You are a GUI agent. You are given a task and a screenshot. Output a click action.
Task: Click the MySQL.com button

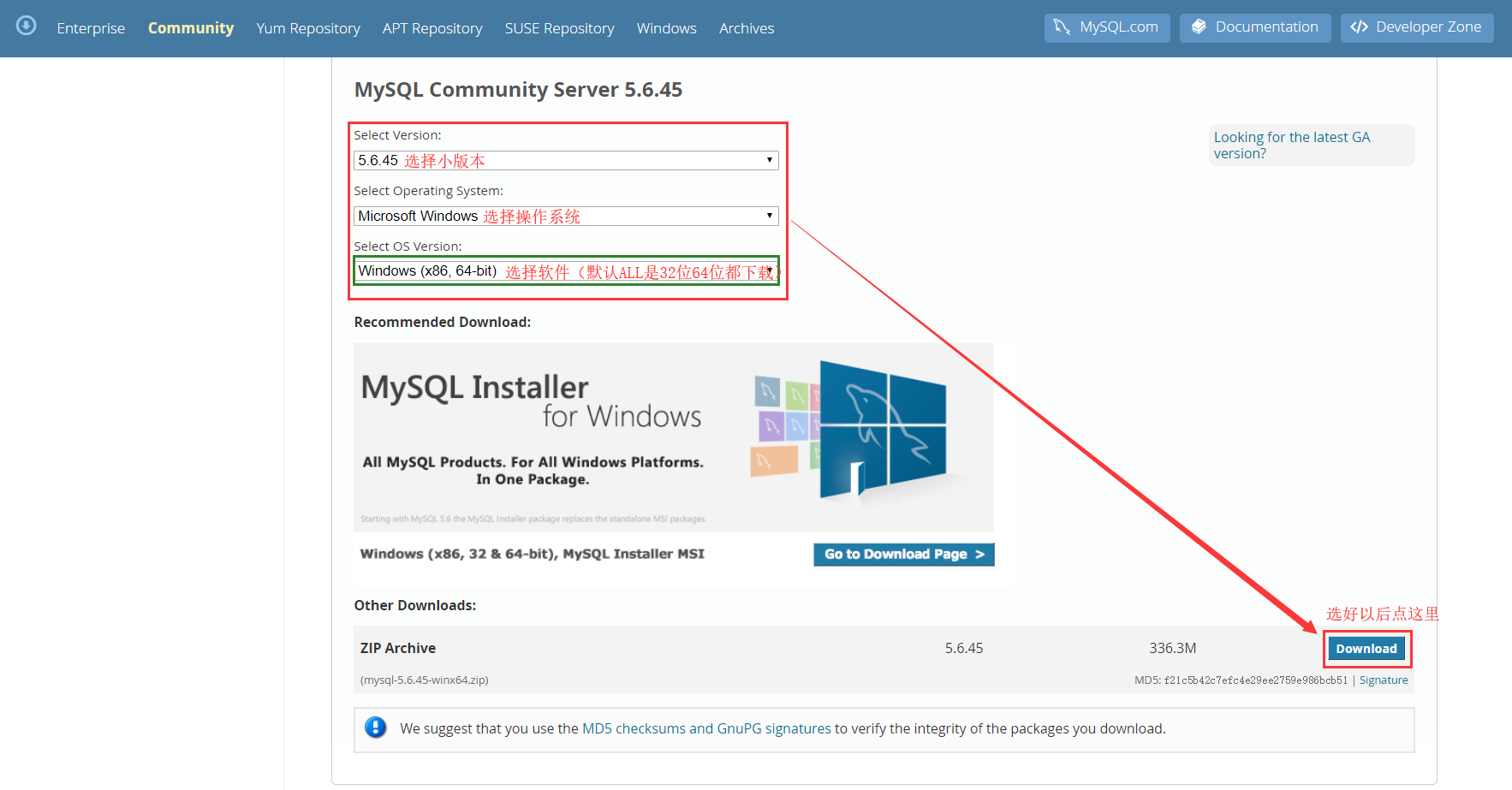[1107, 27]
